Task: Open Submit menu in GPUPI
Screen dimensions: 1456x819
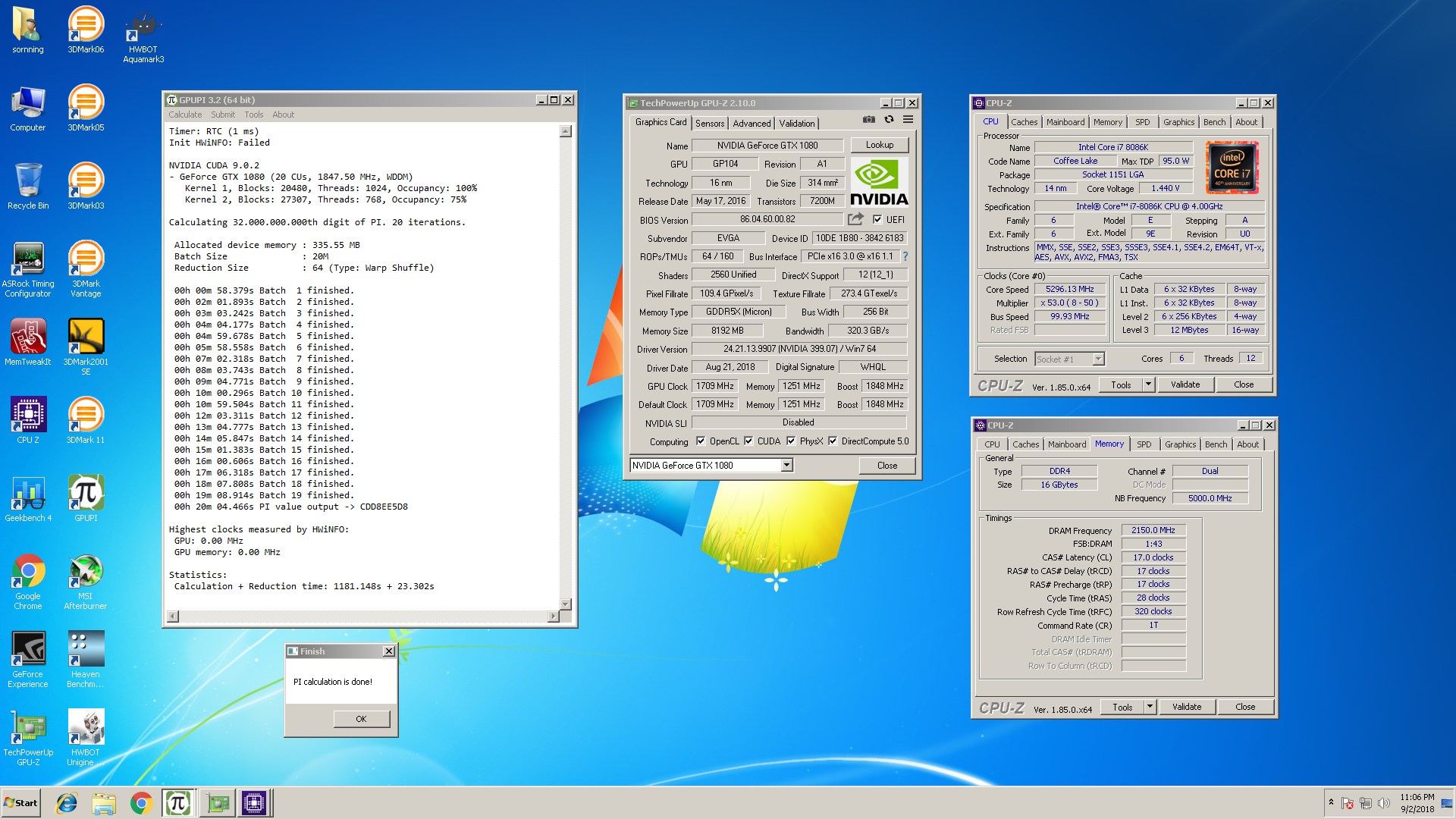Action: pyautogui.click(x=223, y=115)
